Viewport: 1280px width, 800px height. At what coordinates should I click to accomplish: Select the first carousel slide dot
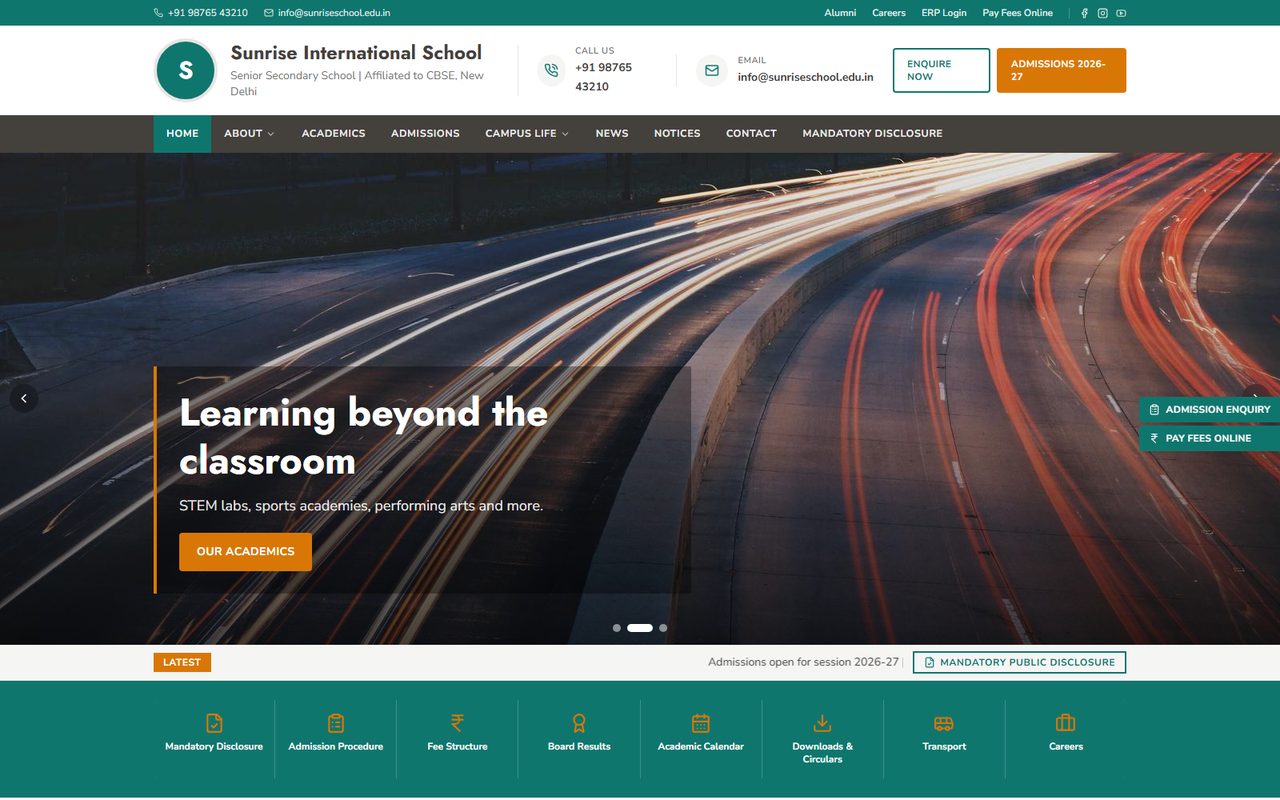617,628
